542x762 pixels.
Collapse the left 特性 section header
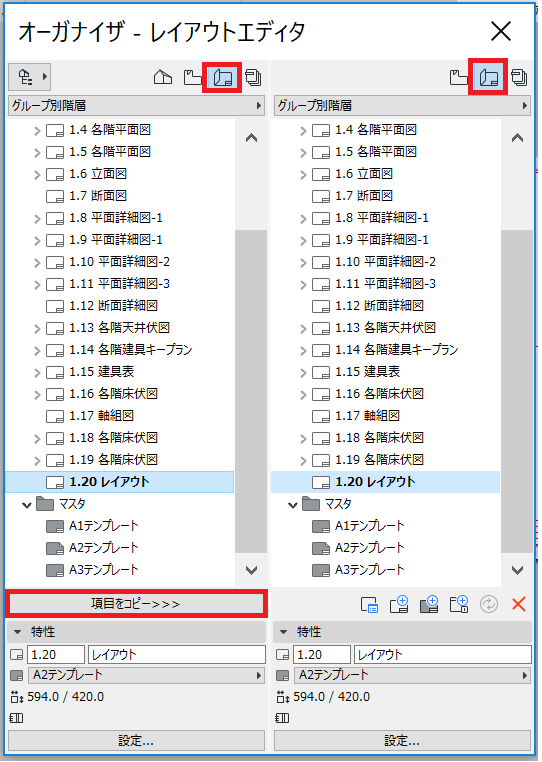click(136, 632)
